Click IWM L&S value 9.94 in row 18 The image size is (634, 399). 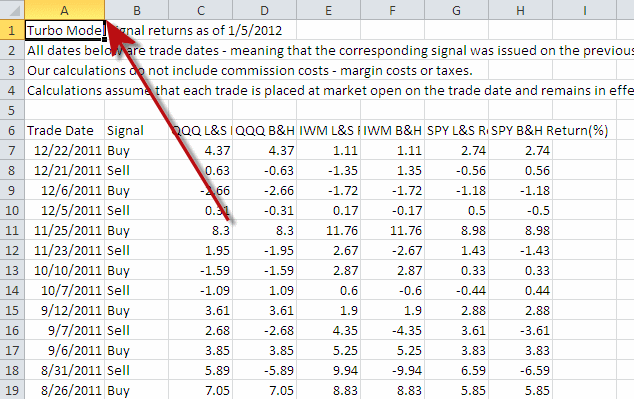[328, 370]
